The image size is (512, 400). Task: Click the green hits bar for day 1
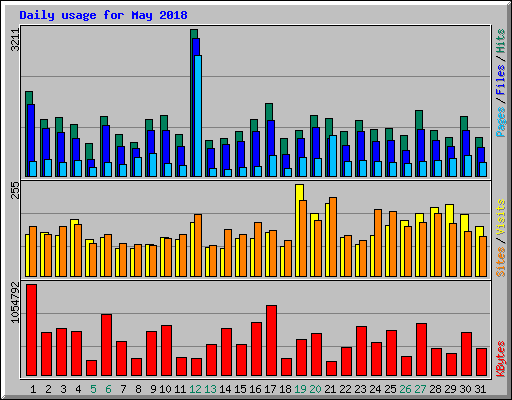tap(29, 97)
